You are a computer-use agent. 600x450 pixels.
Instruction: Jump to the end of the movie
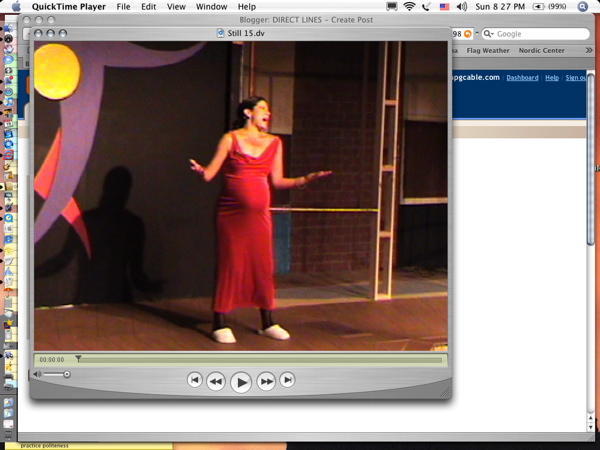(287, 380)
